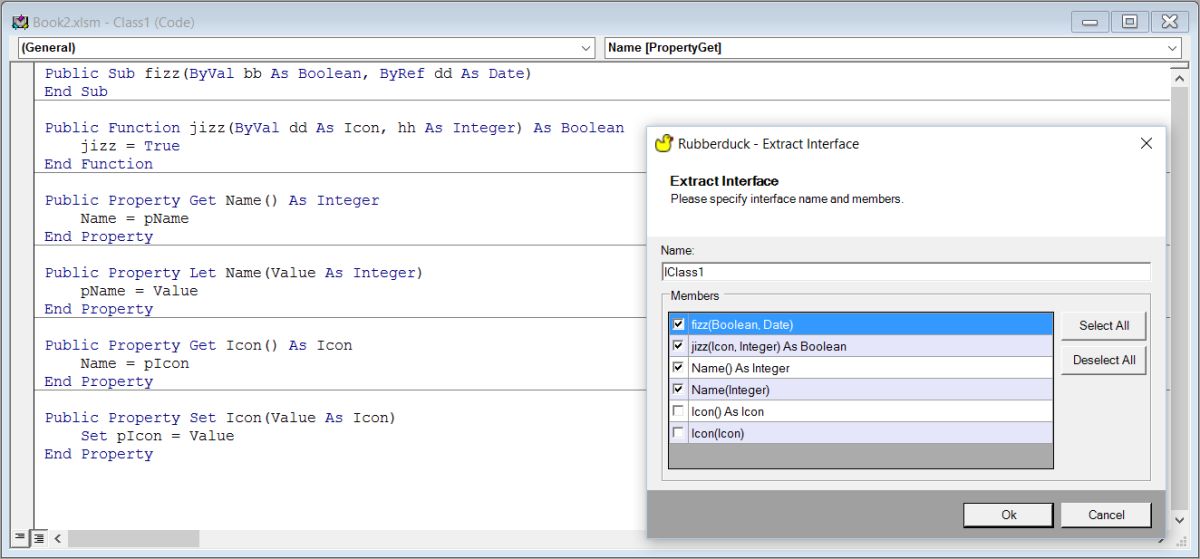Click the 'Public Property Get Name()' line
1200x559 pixels.
click(x=212, y=200)
